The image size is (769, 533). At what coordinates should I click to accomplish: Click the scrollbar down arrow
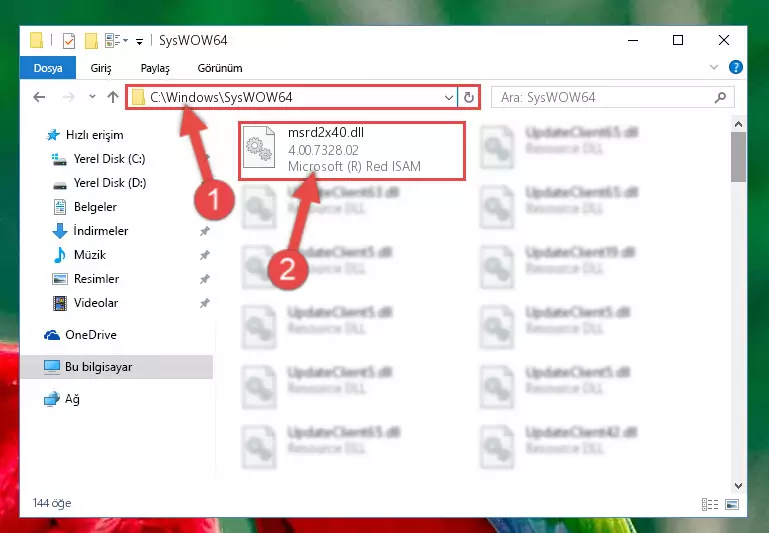point(738,485)
